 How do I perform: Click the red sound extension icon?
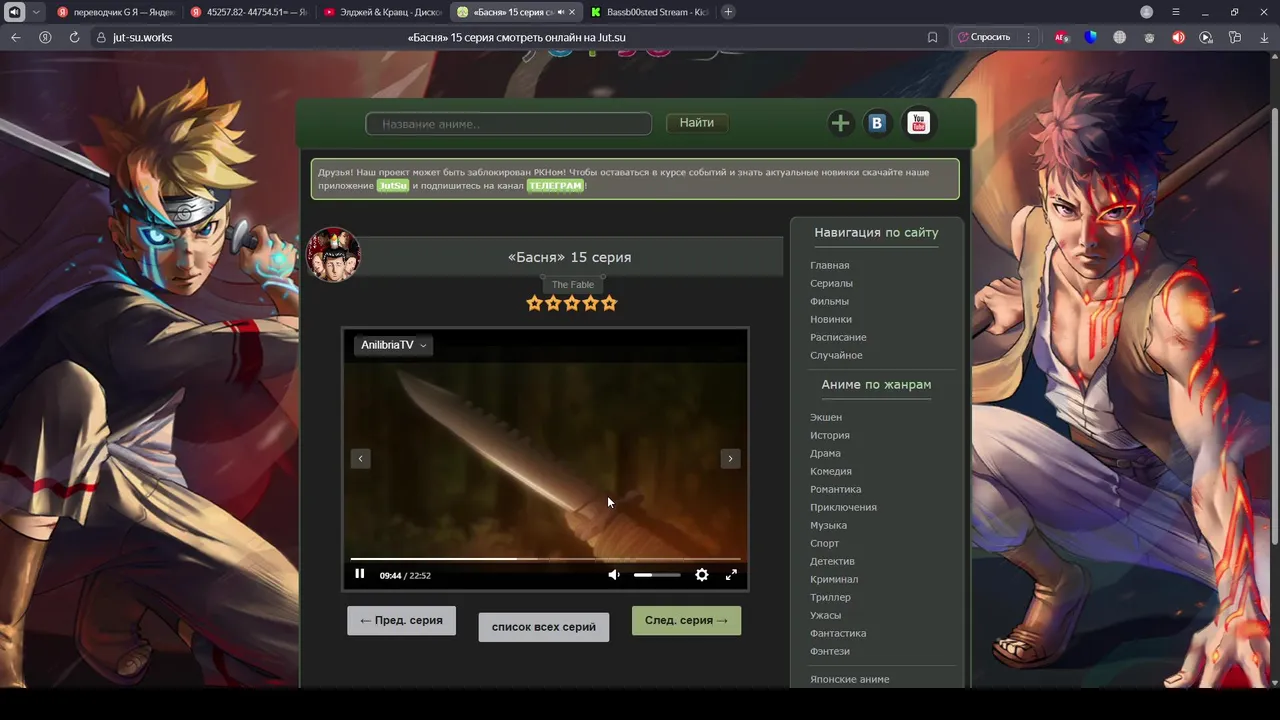coord(1178,37)
